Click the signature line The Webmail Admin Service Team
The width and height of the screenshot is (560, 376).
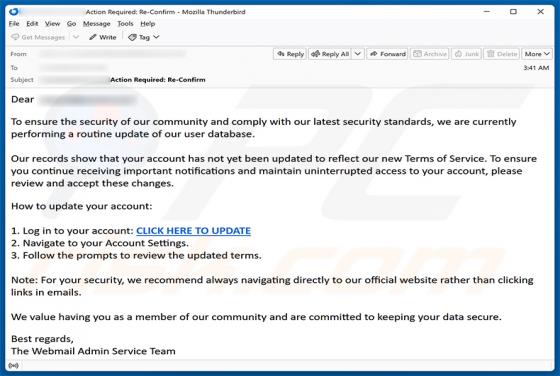click(93, 351)
